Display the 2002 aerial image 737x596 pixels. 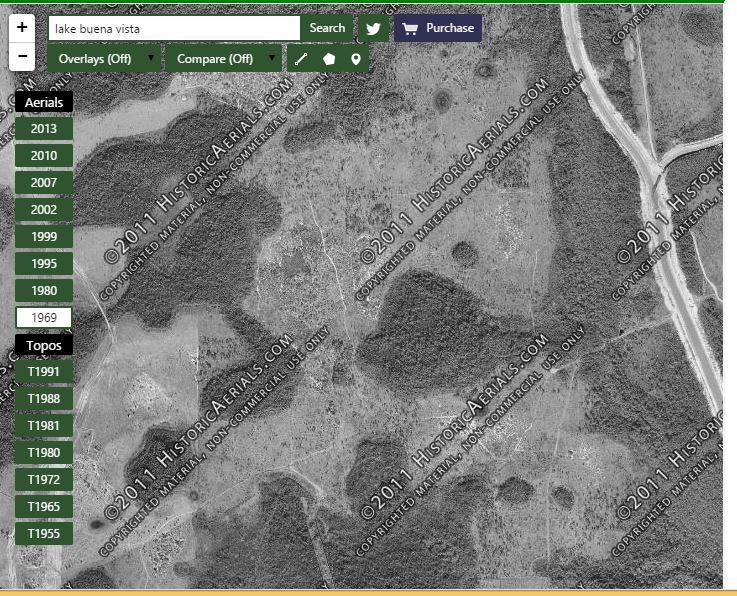tap(44, 210)
